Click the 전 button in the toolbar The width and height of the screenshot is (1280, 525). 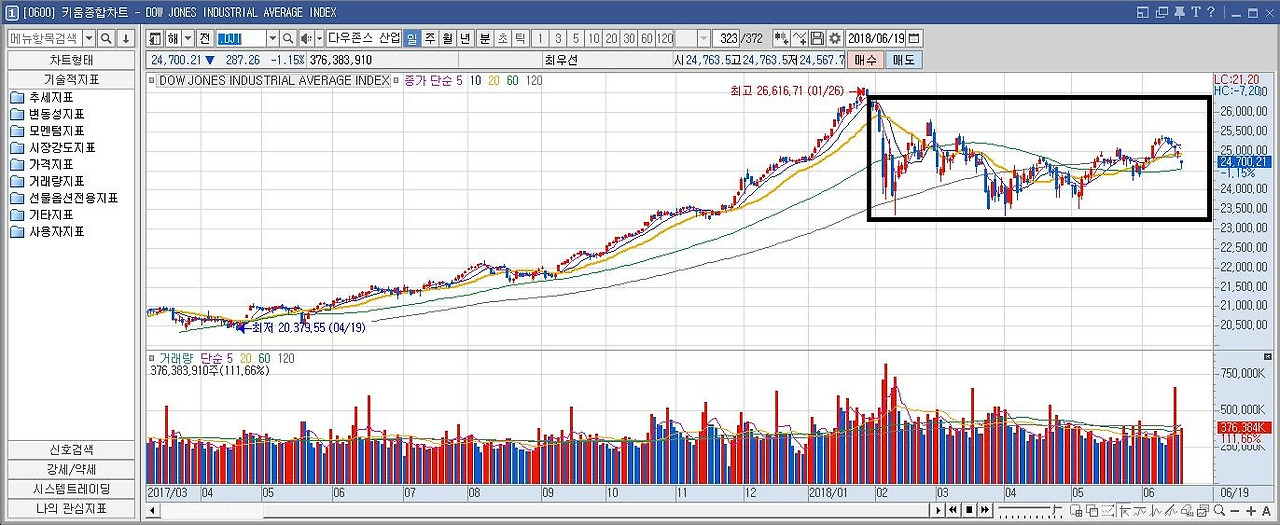tap(204, 38)
